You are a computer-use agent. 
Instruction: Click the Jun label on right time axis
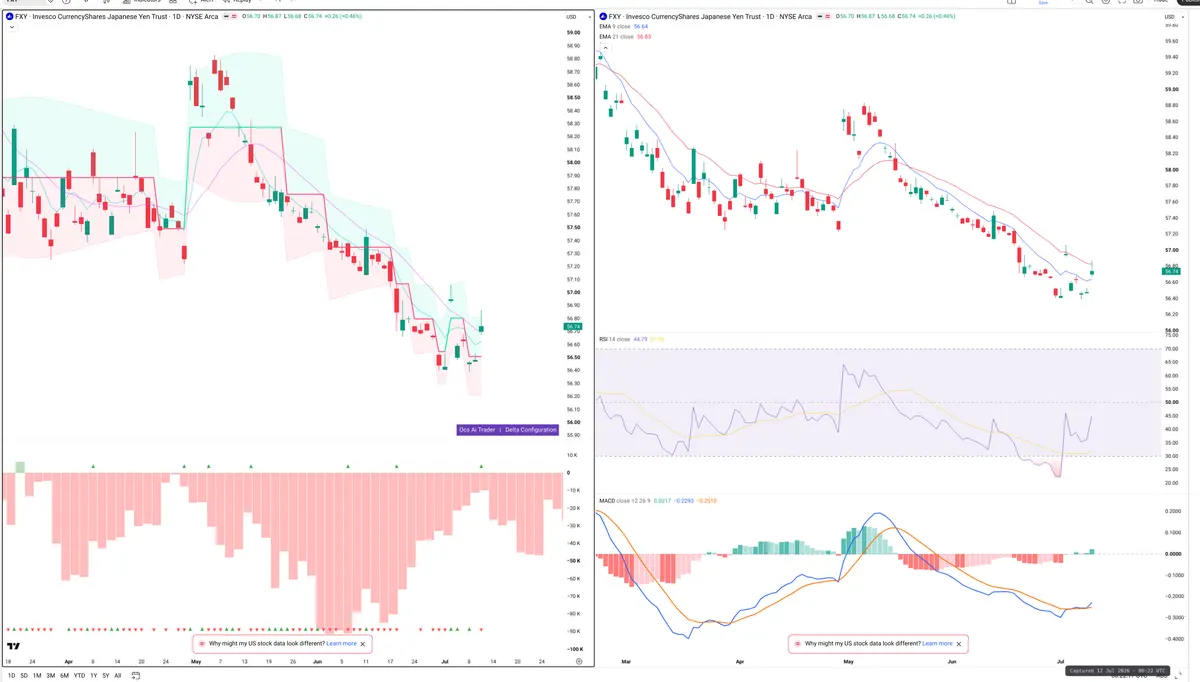952,661
